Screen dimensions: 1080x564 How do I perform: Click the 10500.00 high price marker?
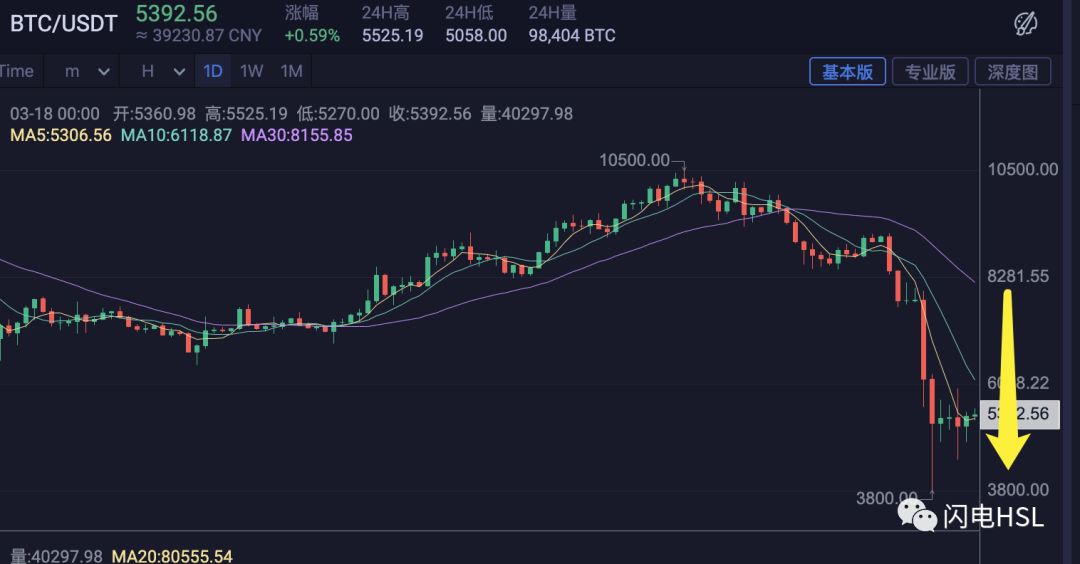pos(634,160)
